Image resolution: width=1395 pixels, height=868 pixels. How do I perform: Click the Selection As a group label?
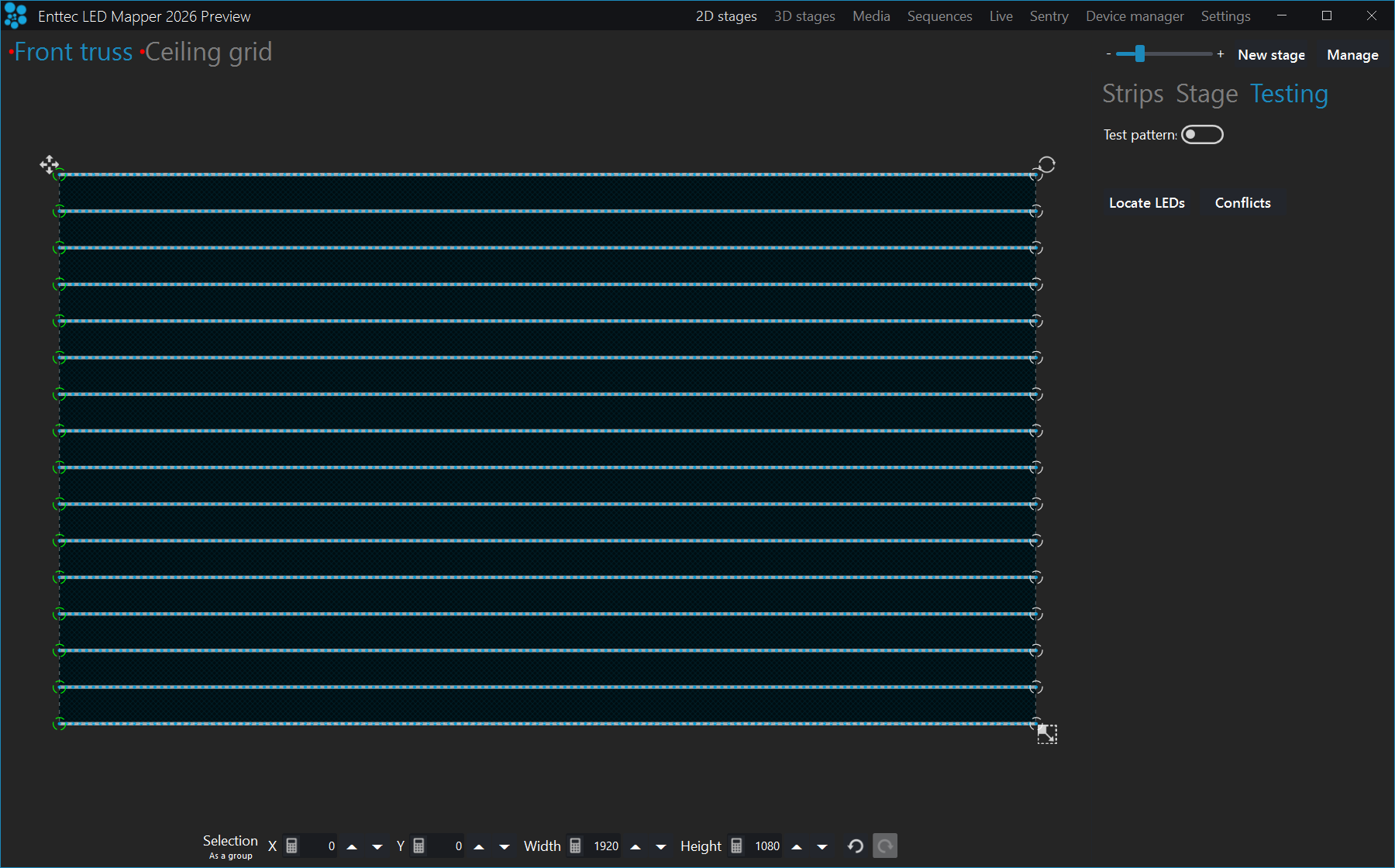(x=230, y=846)
